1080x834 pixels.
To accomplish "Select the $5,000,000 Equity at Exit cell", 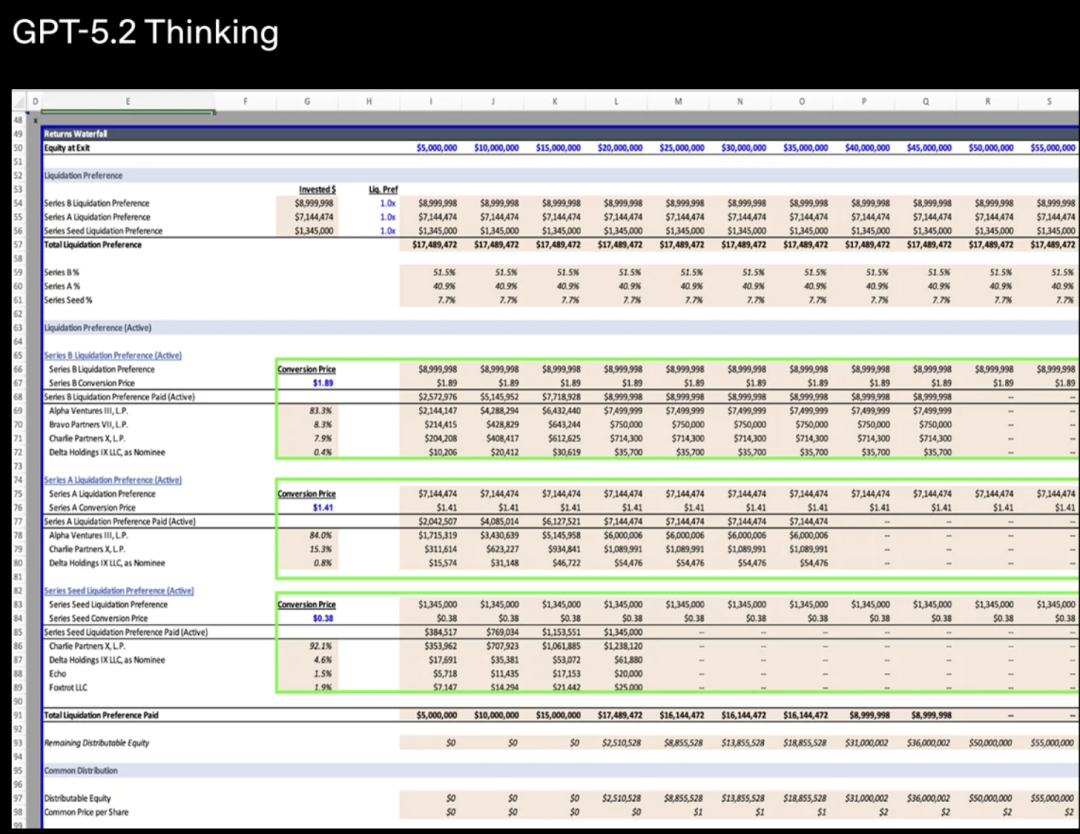I will (437, 147).
